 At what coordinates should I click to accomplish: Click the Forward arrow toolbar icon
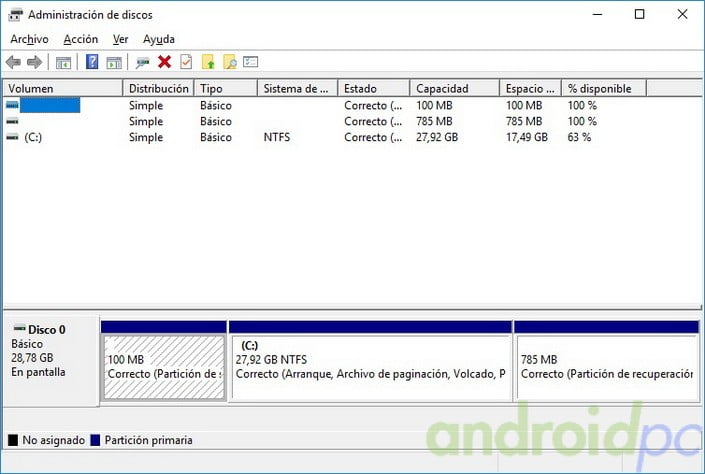tap(34, 62)
